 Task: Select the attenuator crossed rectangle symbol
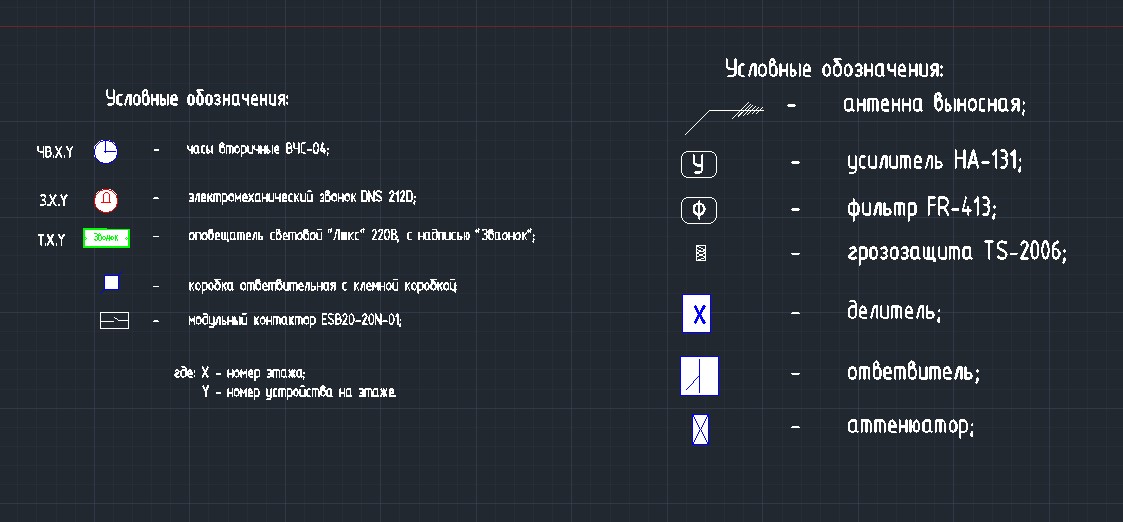pos(700,429)
